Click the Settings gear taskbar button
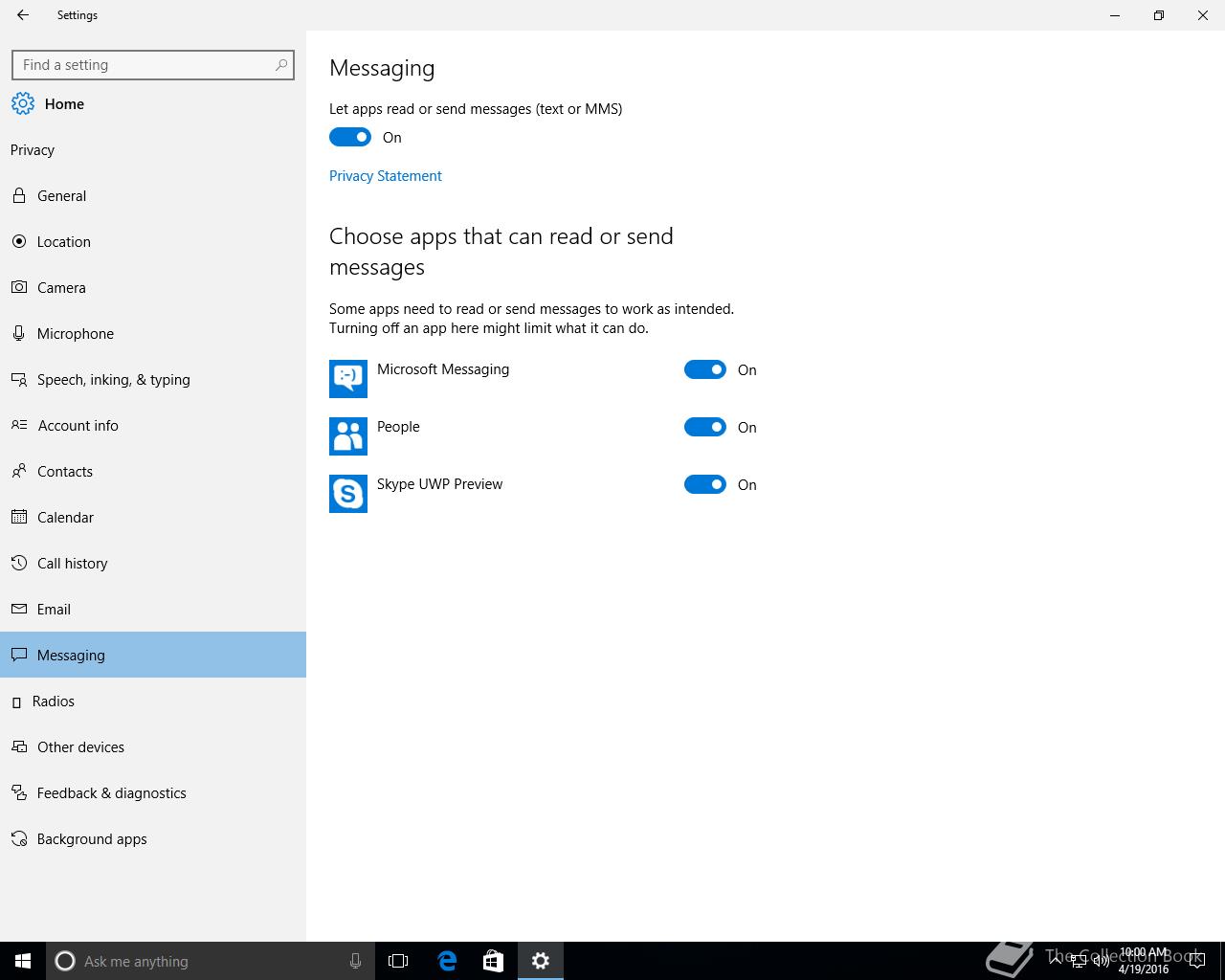 pos(541,961)
